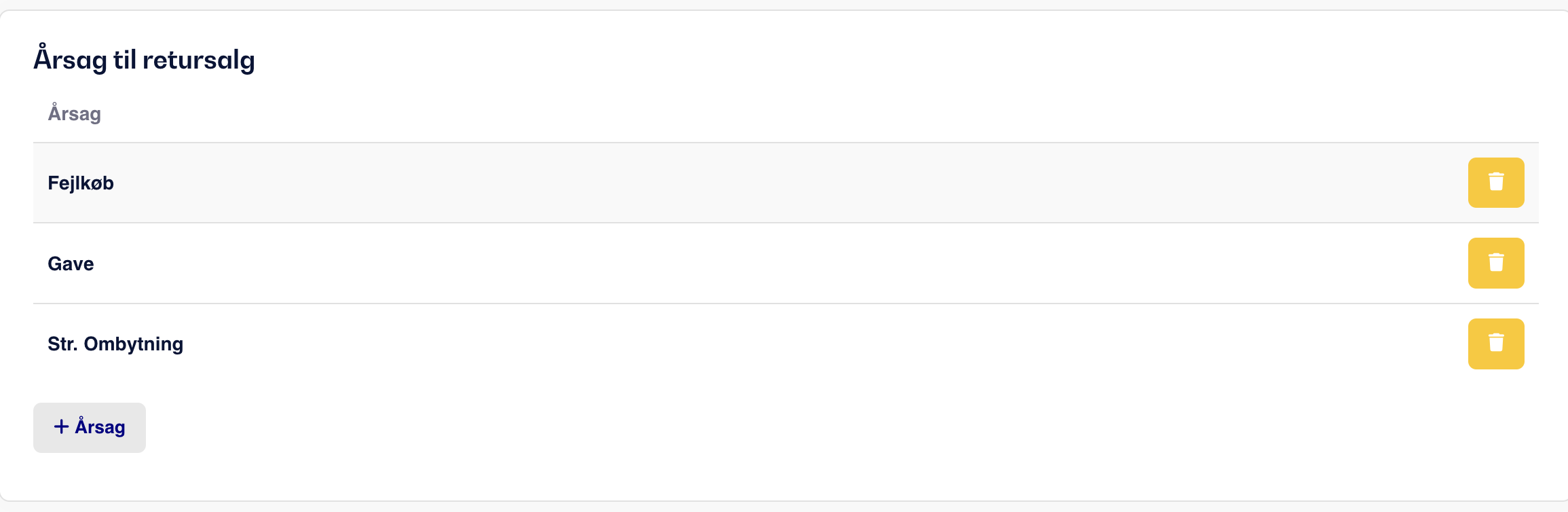Click the Str. Ombytning table row
This screenshot has height=512, width=1568.
(786, 344)
